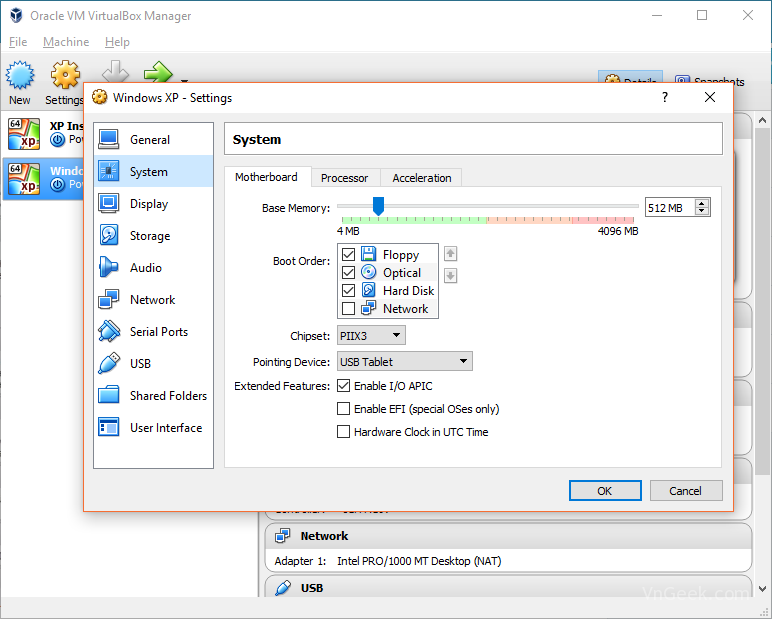Click Adapter 1 Intel PRO/1000 MT Desktop text
This screenshot has height=619, width=772.
[x=388, y=561]
